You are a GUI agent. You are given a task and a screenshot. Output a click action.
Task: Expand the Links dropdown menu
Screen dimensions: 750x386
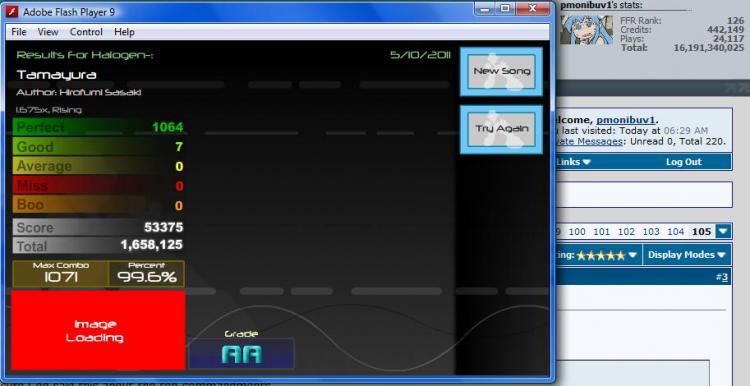point(573,162)
